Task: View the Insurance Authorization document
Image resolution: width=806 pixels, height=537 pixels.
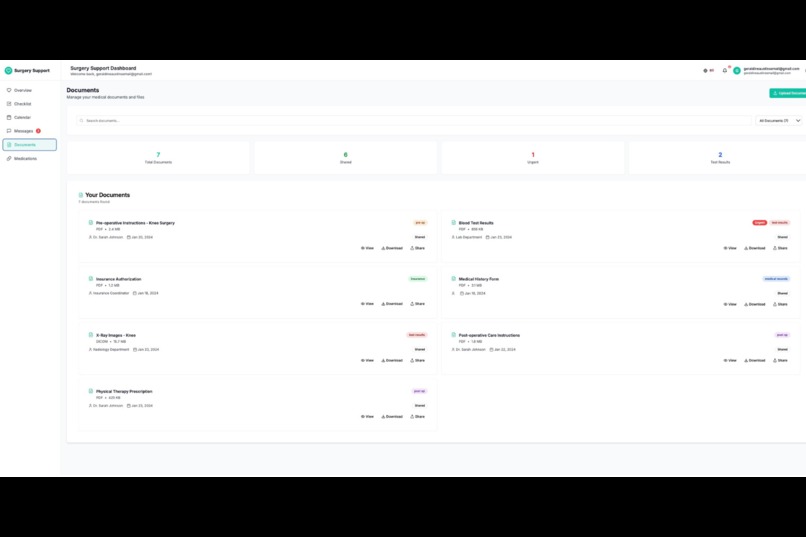Action: click(x=368, y=304)
